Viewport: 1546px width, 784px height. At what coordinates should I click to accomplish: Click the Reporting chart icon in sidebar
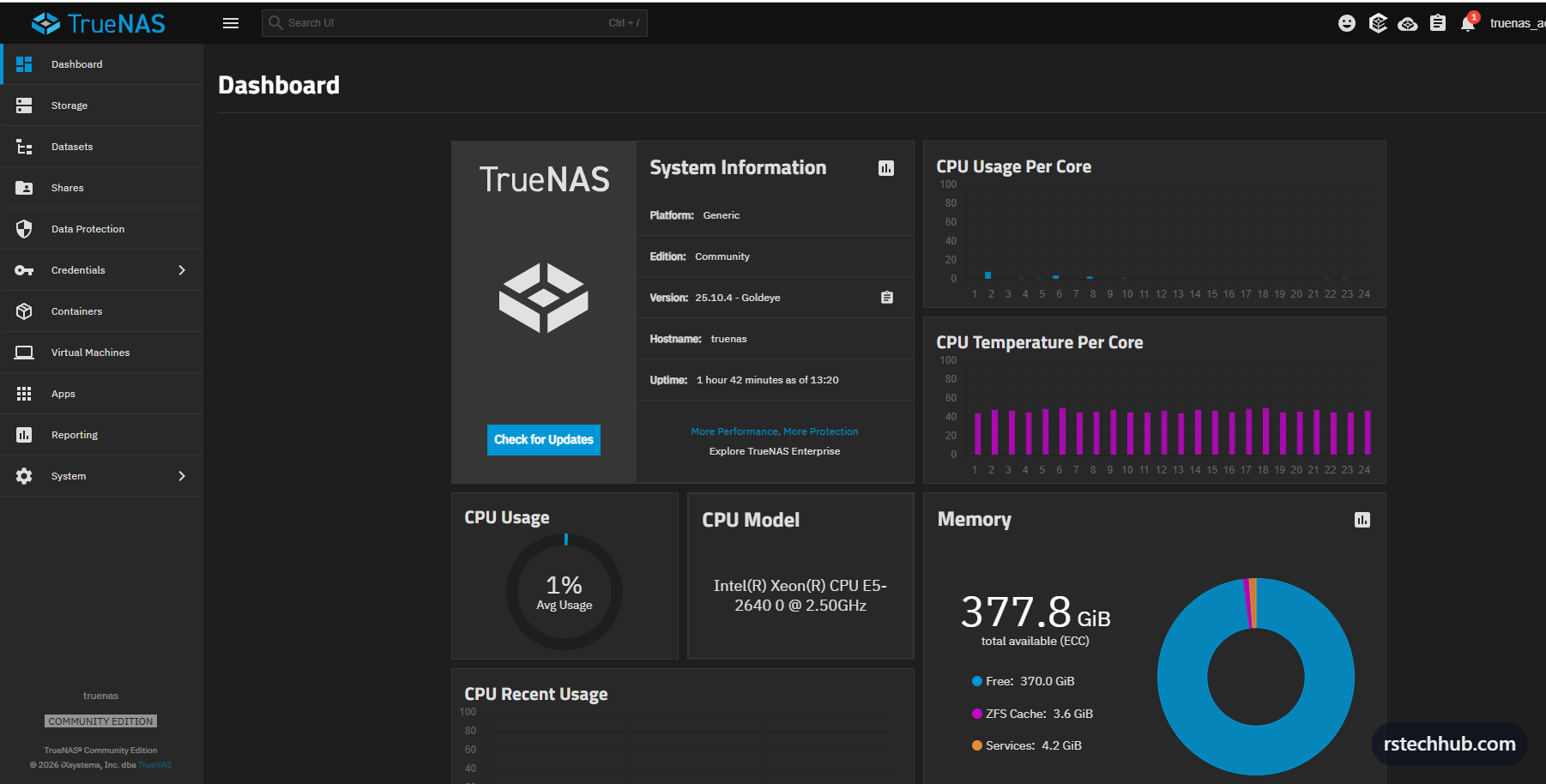(x=24, y=435)
